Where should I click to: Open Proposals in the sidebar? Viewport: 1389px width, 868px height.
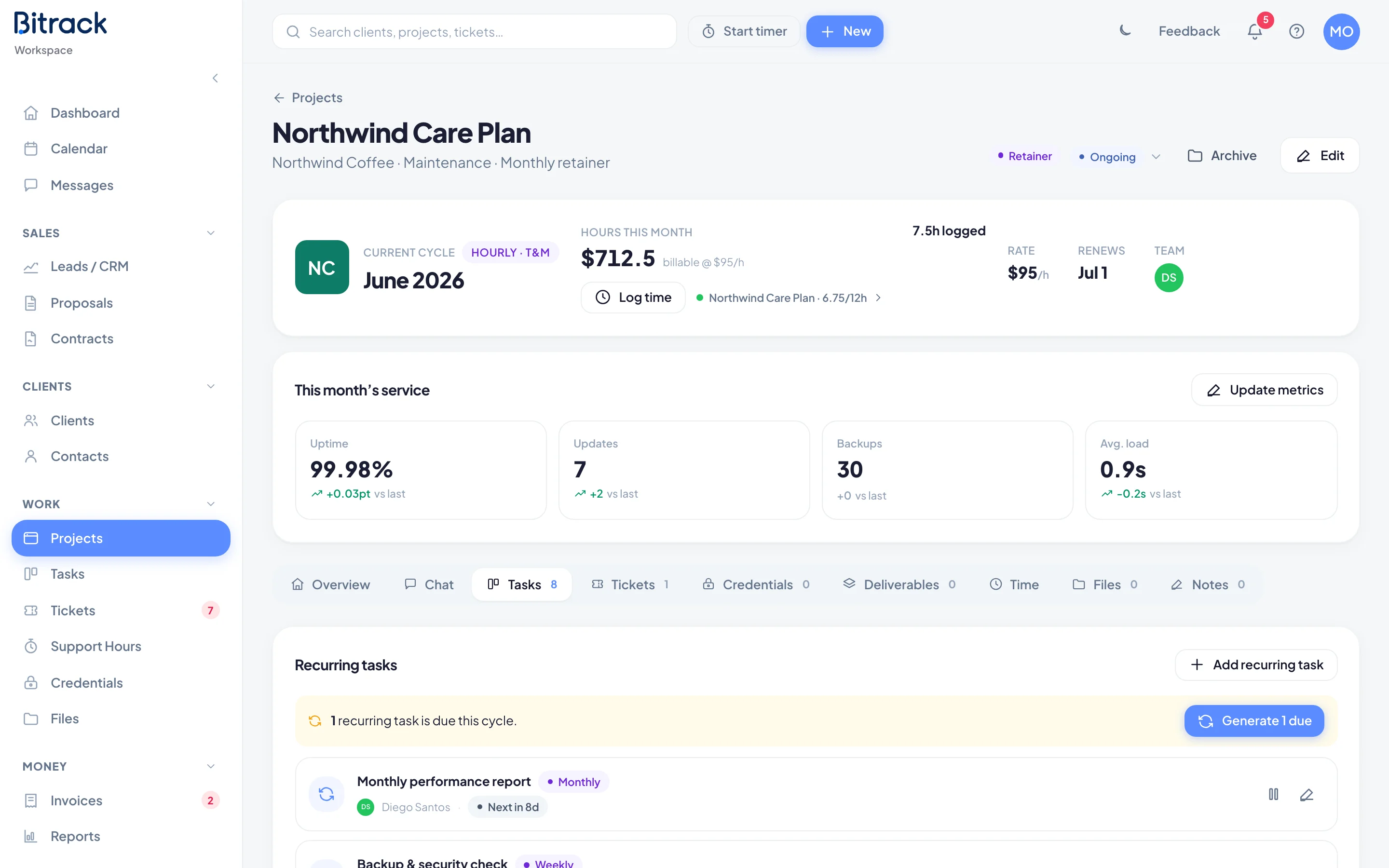(x=121, y=302)
